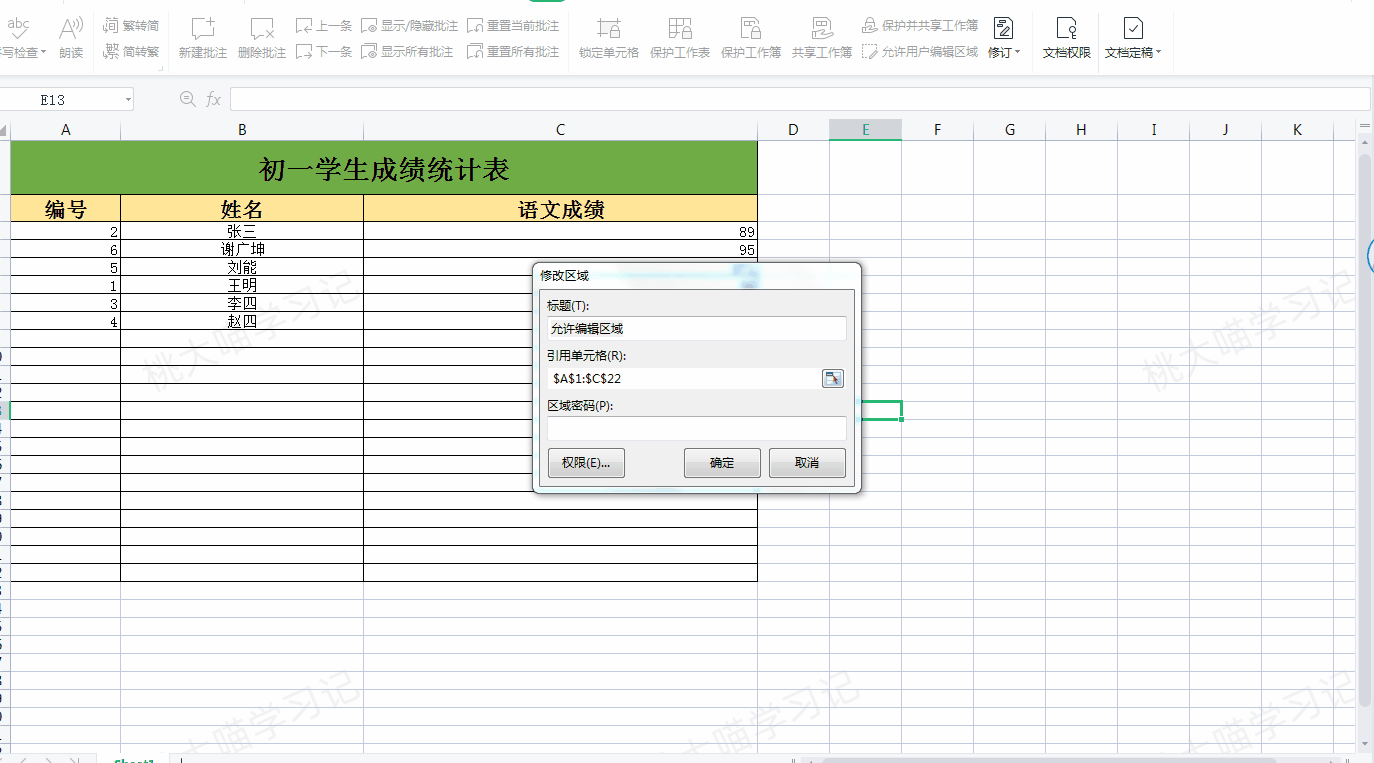1374x763 pixels.
Task: Expand the Name Box dropdown arrow
Action: coord(128,100)
